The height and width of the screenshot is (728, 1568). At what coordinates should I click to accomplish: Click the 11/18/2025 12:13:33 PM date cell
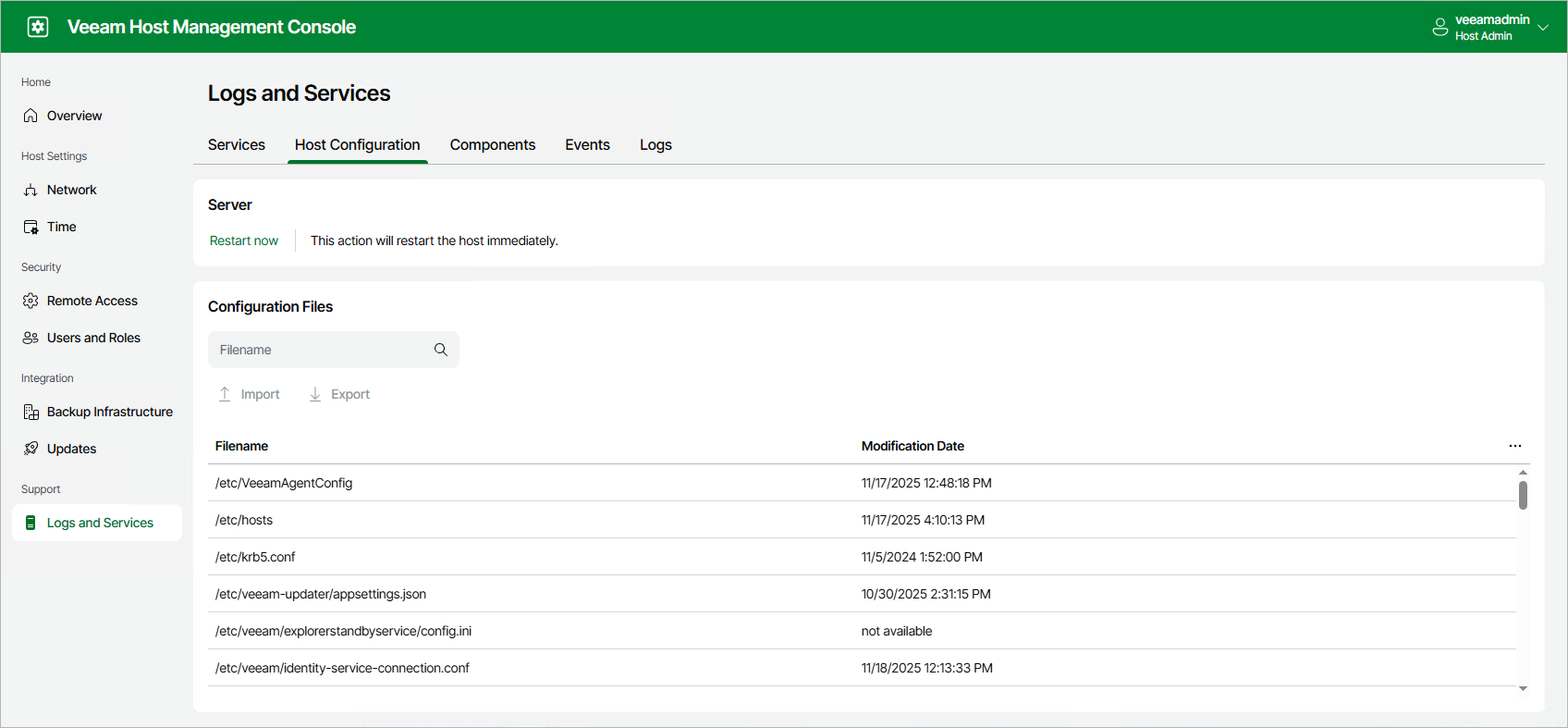tap(927, 668)
